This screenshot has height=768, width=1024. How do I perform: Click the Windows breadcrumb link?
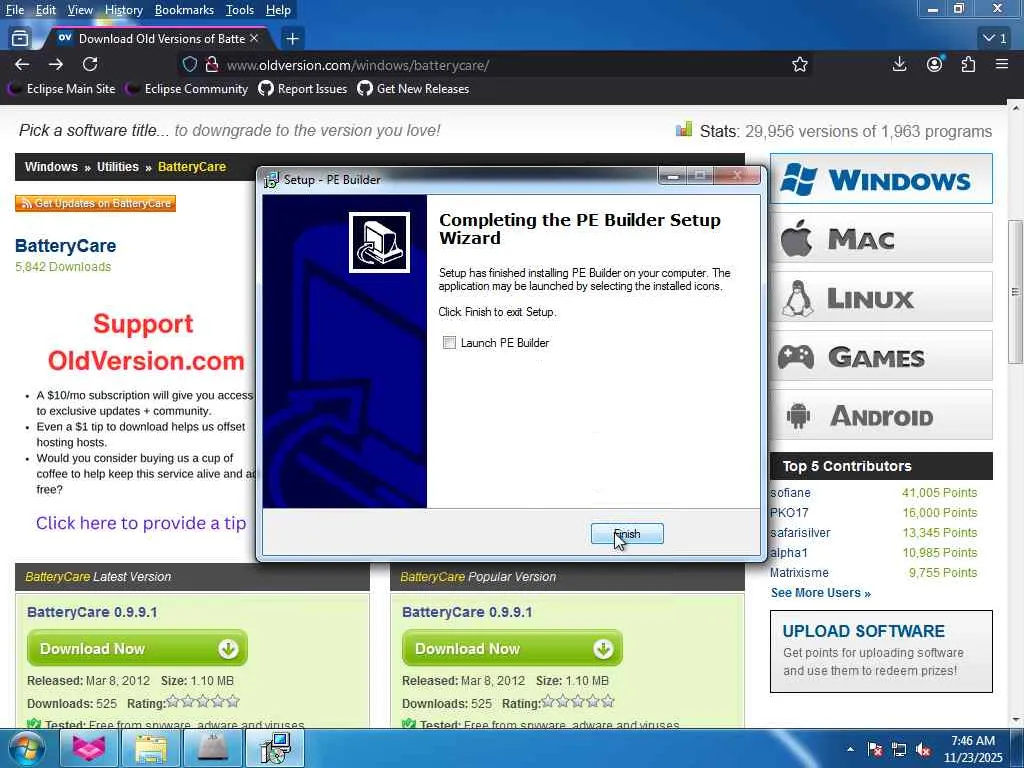pyautogui.click(x=51, y=167)
